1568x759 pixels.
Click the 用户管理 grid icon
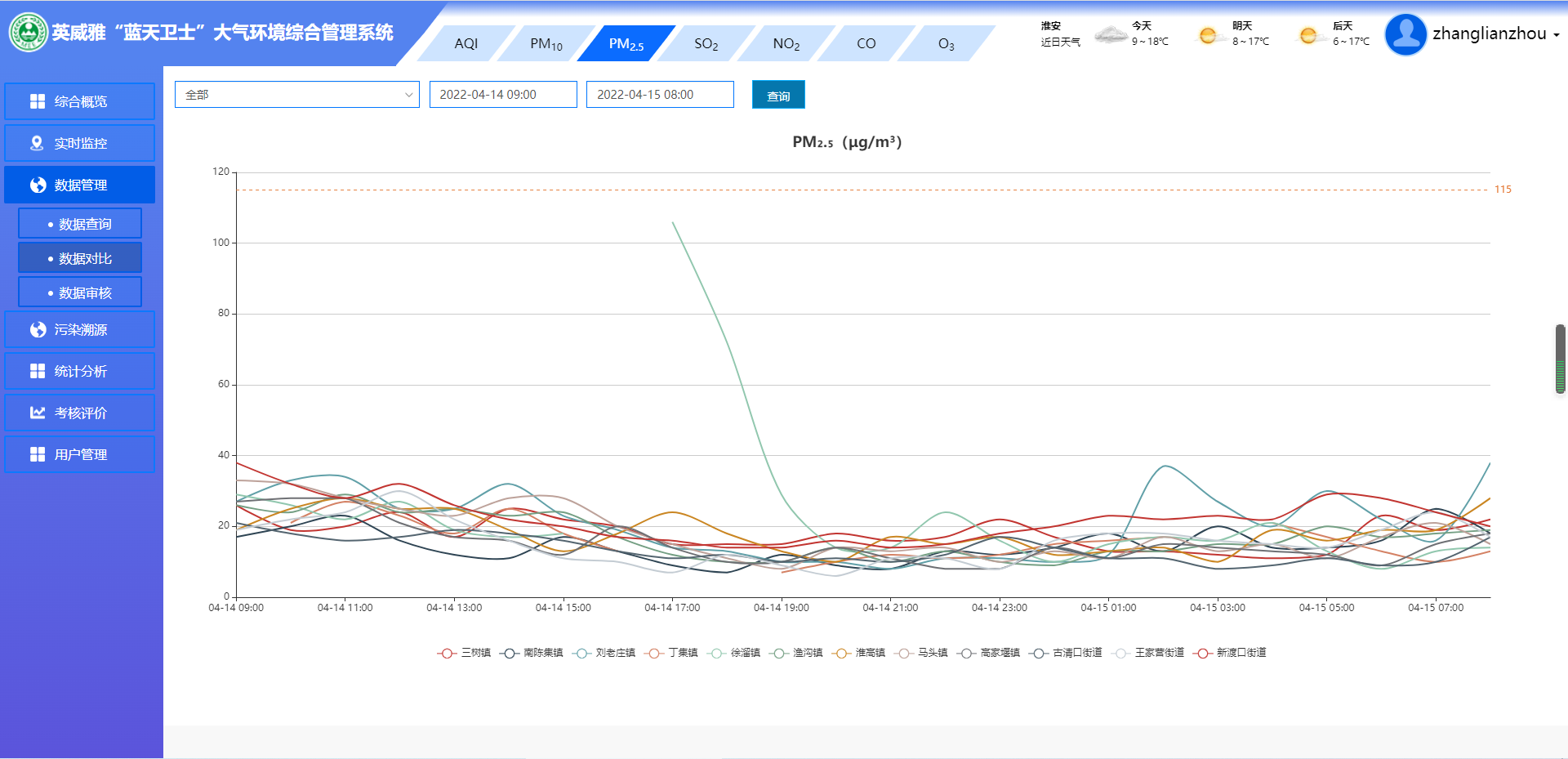tap(38, 454)
